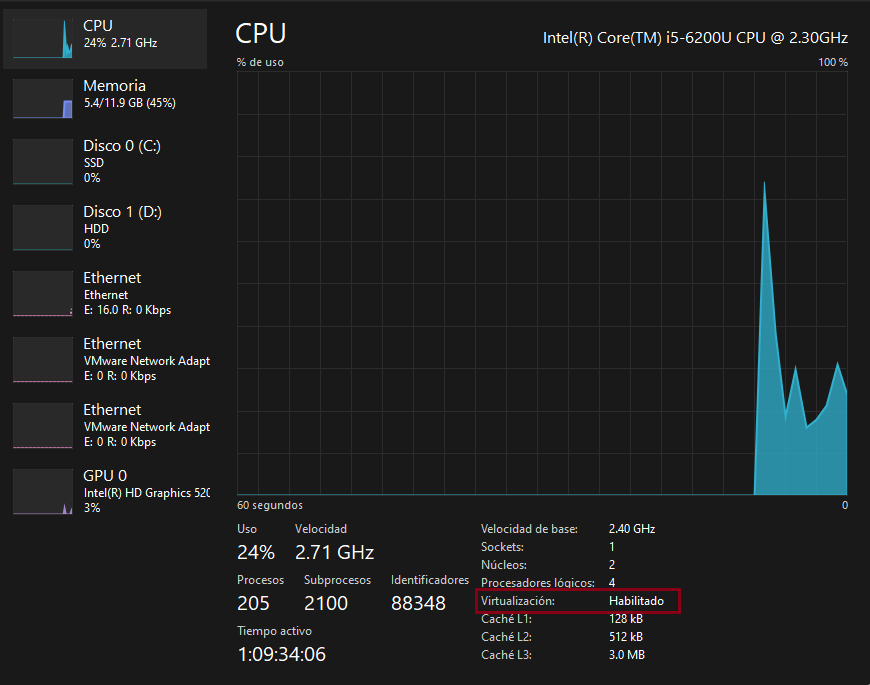Select the Memoria 5.4/11.9 GB label
The image size is (870, 685).
point(129,103)
